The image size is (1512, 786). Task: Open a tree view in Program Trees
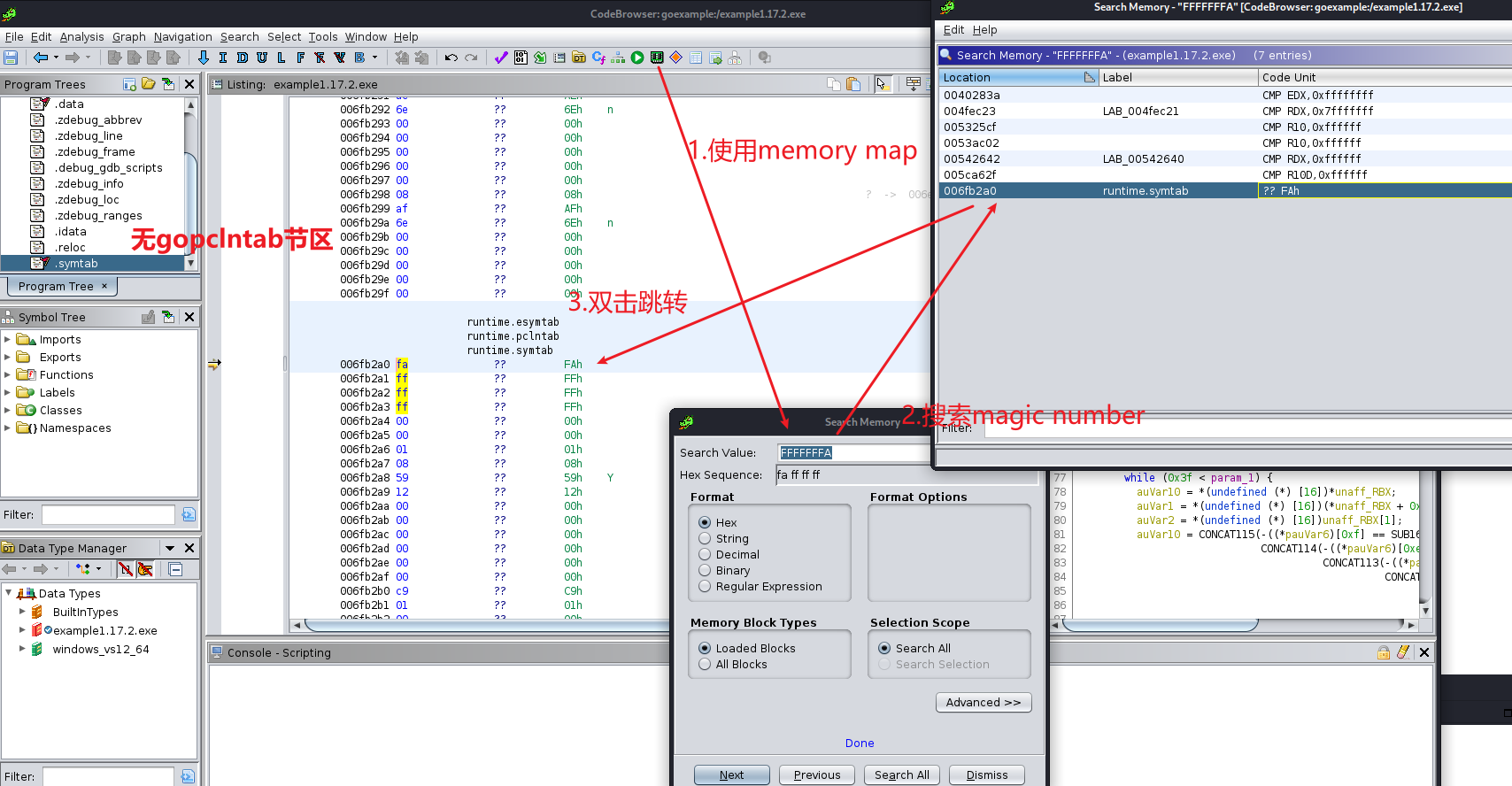pyautogui.click(x=149, y=84)
